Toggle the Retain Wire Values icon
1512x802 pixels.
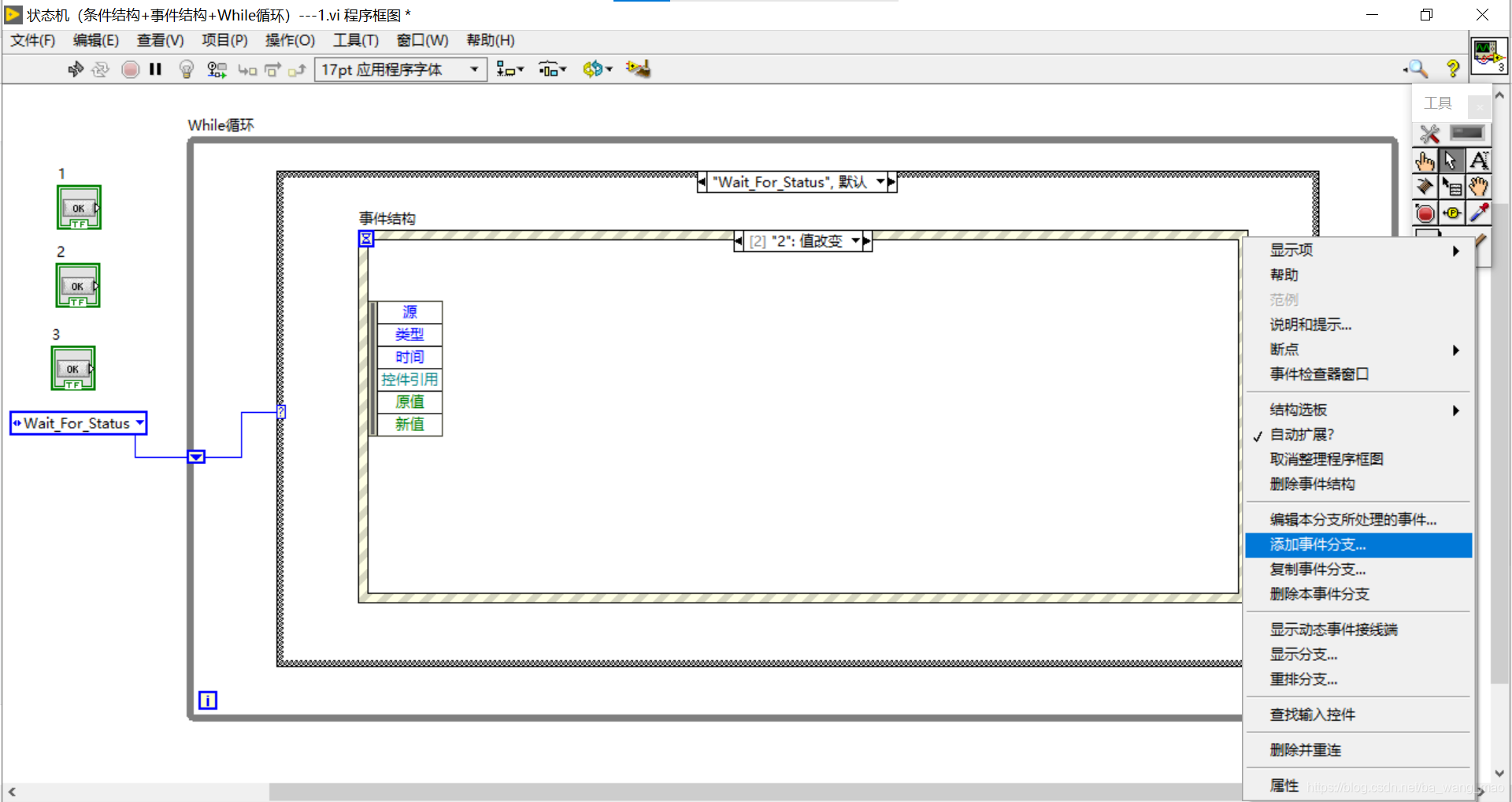tap(217, 69)
